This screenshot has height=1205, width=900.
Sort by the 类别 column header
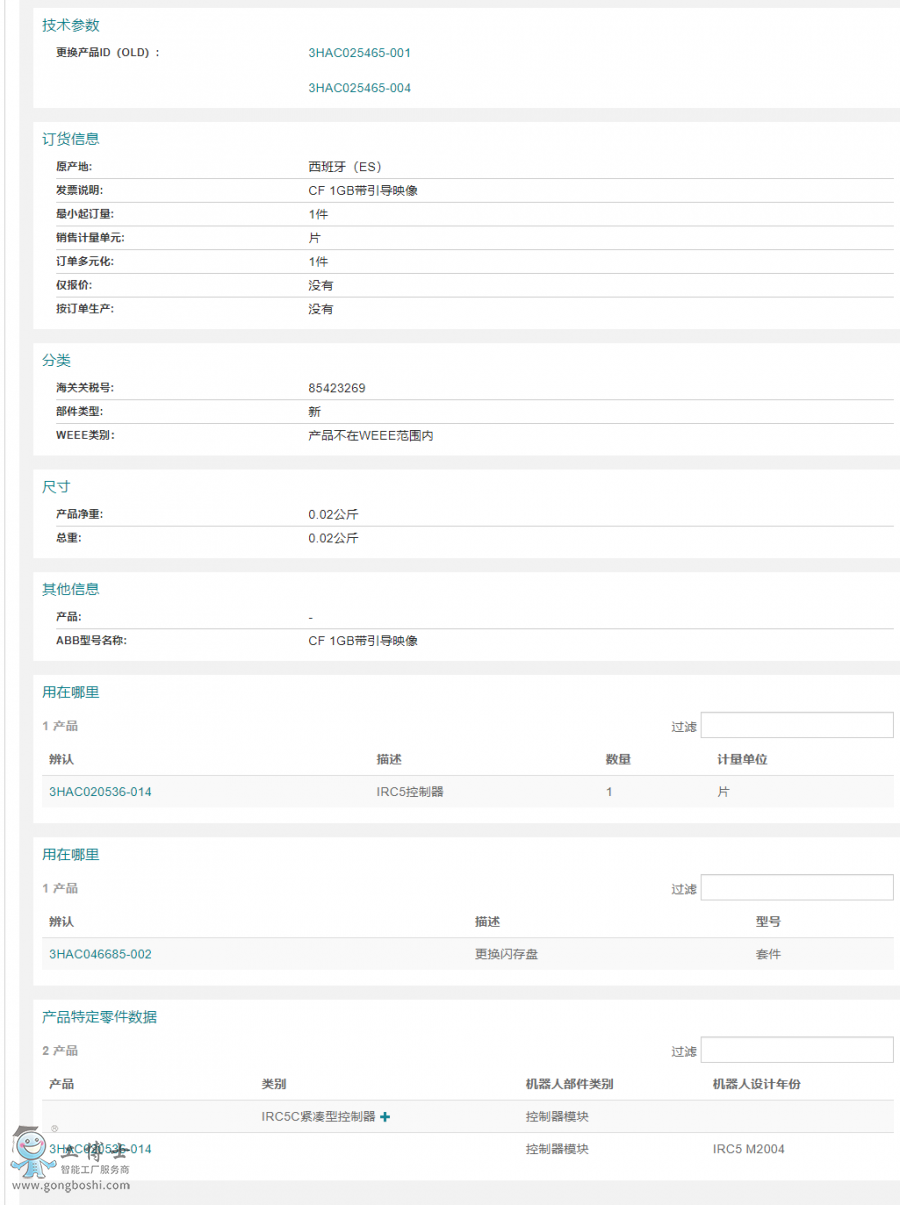click(x=274, y=1084)
